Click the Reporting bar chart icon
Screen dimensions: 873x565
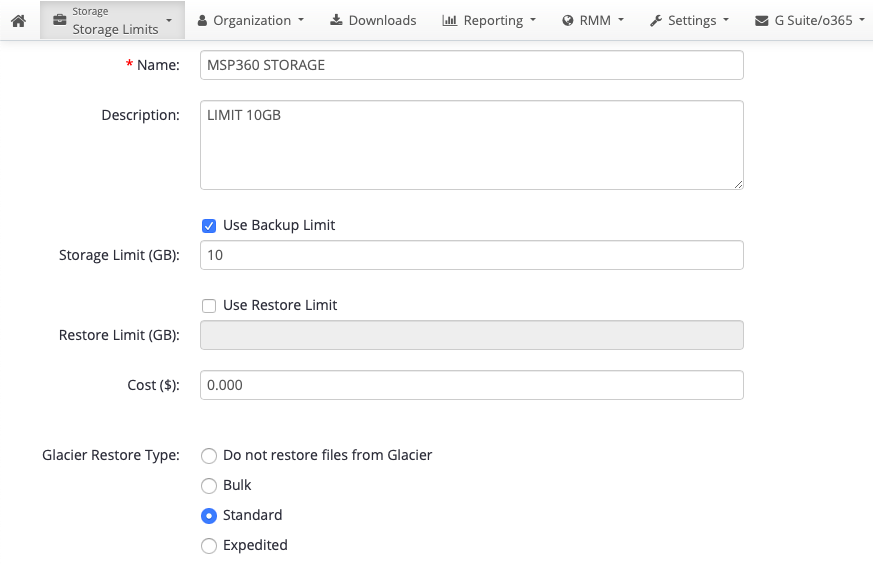tap(449, 21)
